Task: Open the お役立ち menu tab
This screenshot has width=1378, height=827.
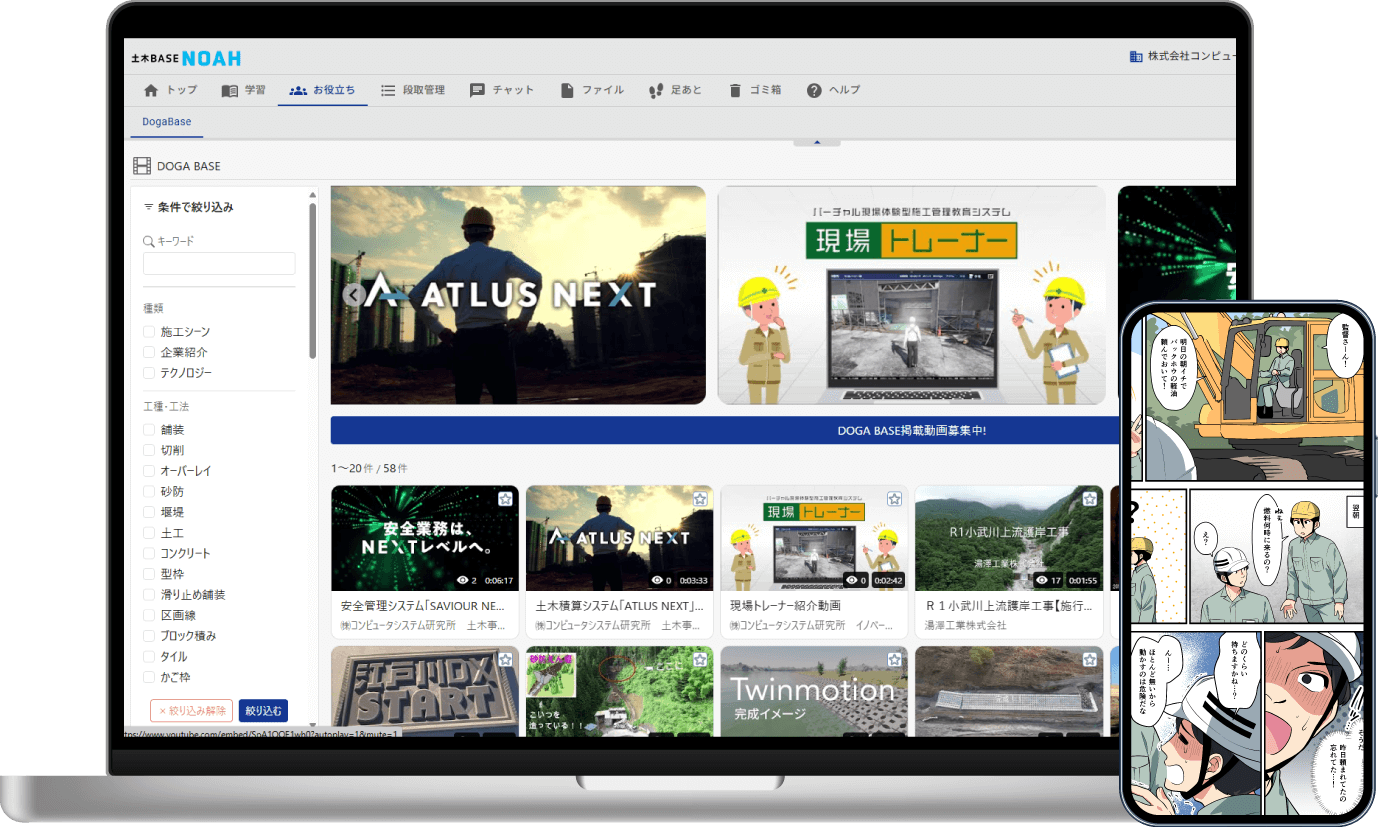Action: (322, 89)
